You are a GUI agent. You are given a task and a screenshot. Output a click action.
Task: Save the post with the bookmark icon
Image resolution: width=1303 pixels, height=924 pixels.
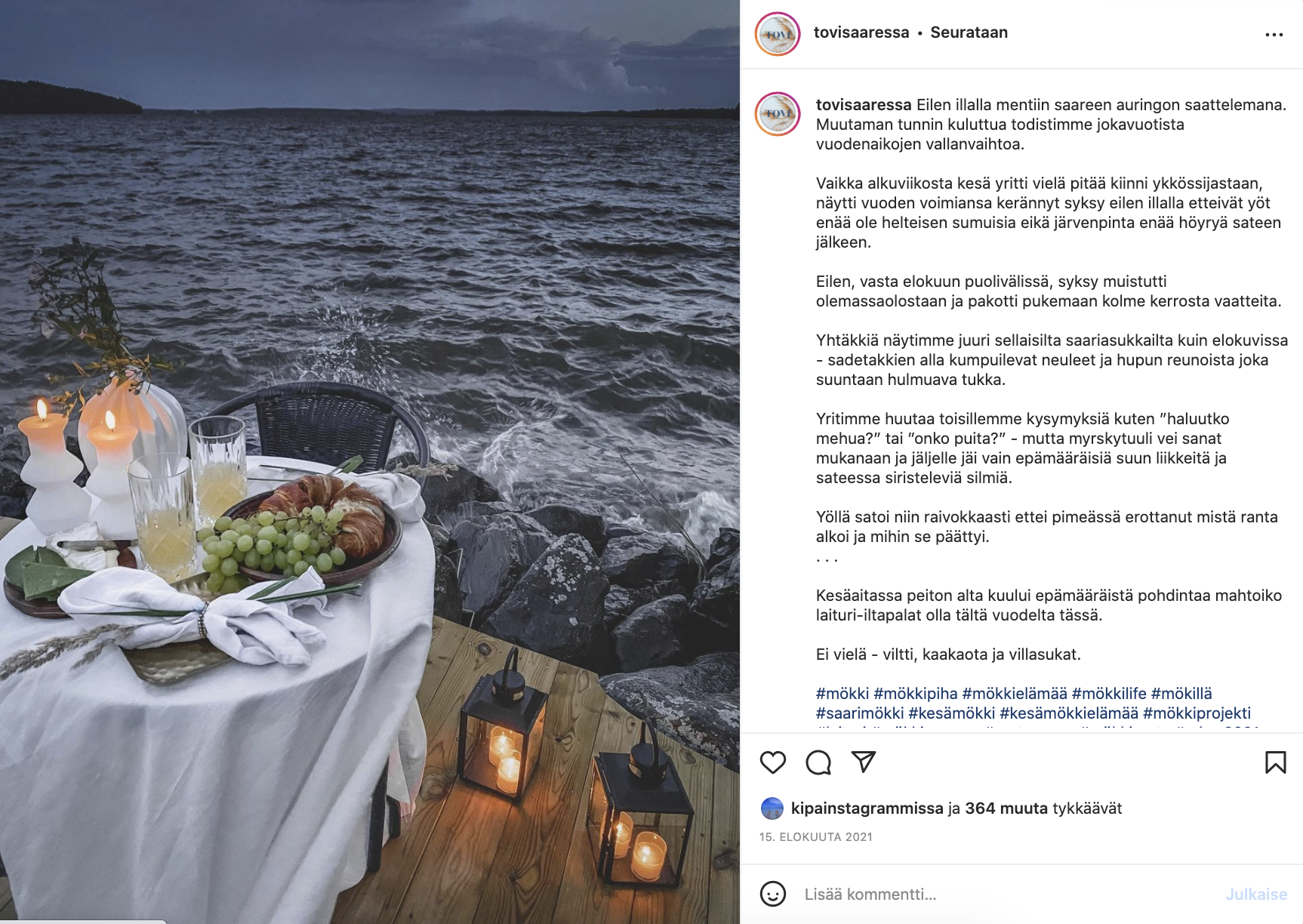(1276, 762)
